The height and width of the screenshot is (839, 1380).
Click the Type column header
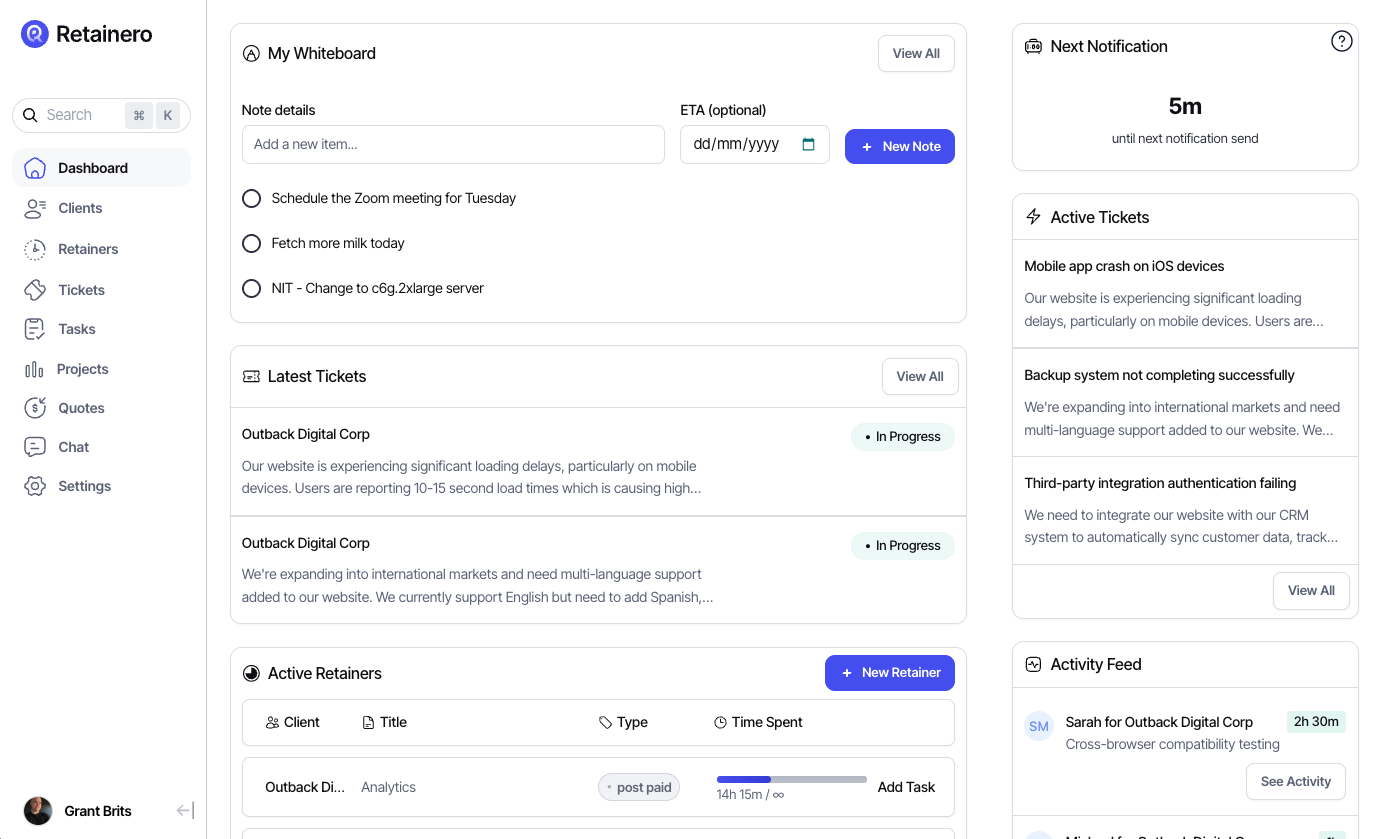click(x=623, y=722)
